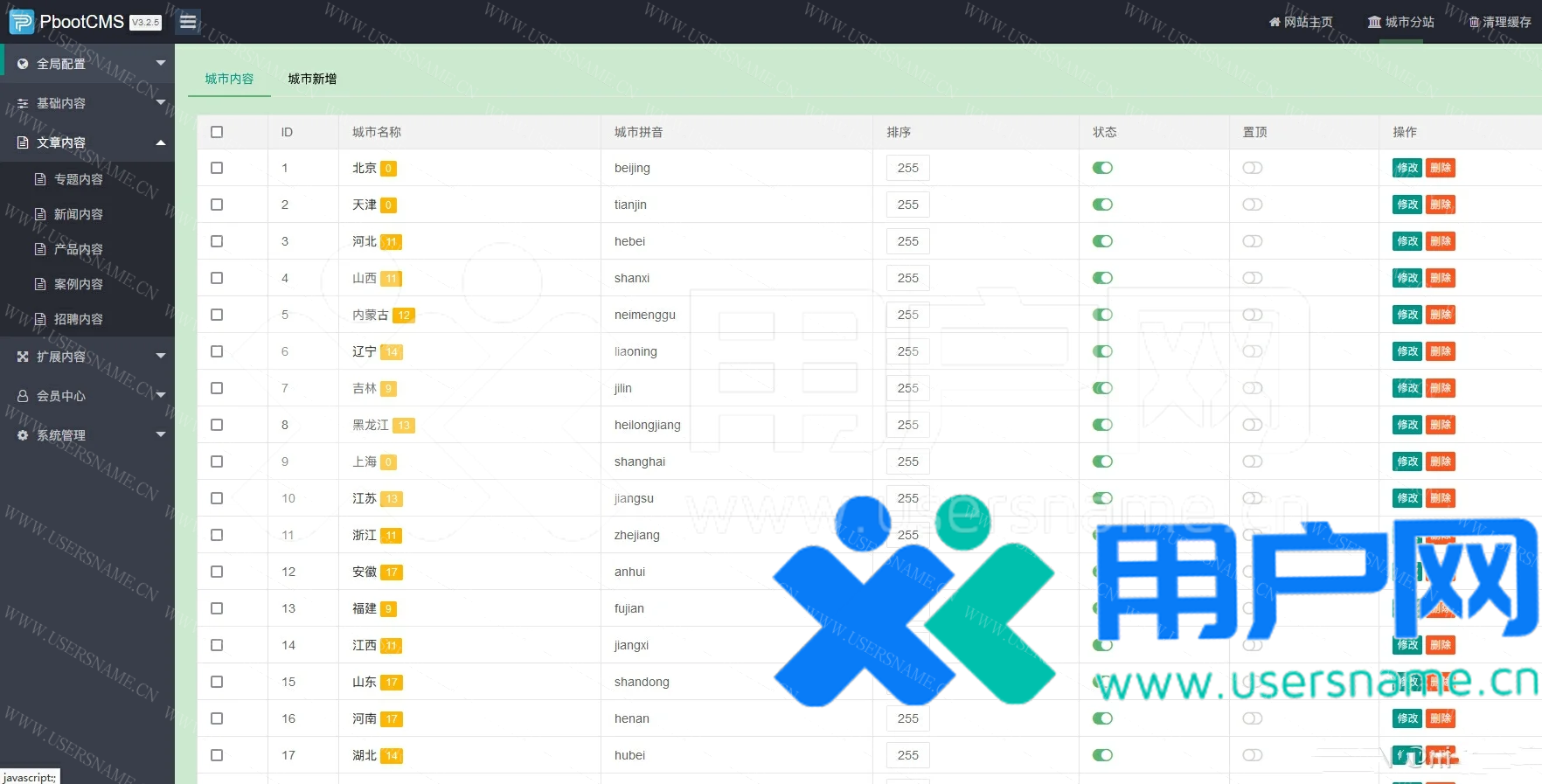The width and height of the screenshot is (1542, 784).
Task: Check the select-all checkbox in table header
Action: (x=217, y=132)
